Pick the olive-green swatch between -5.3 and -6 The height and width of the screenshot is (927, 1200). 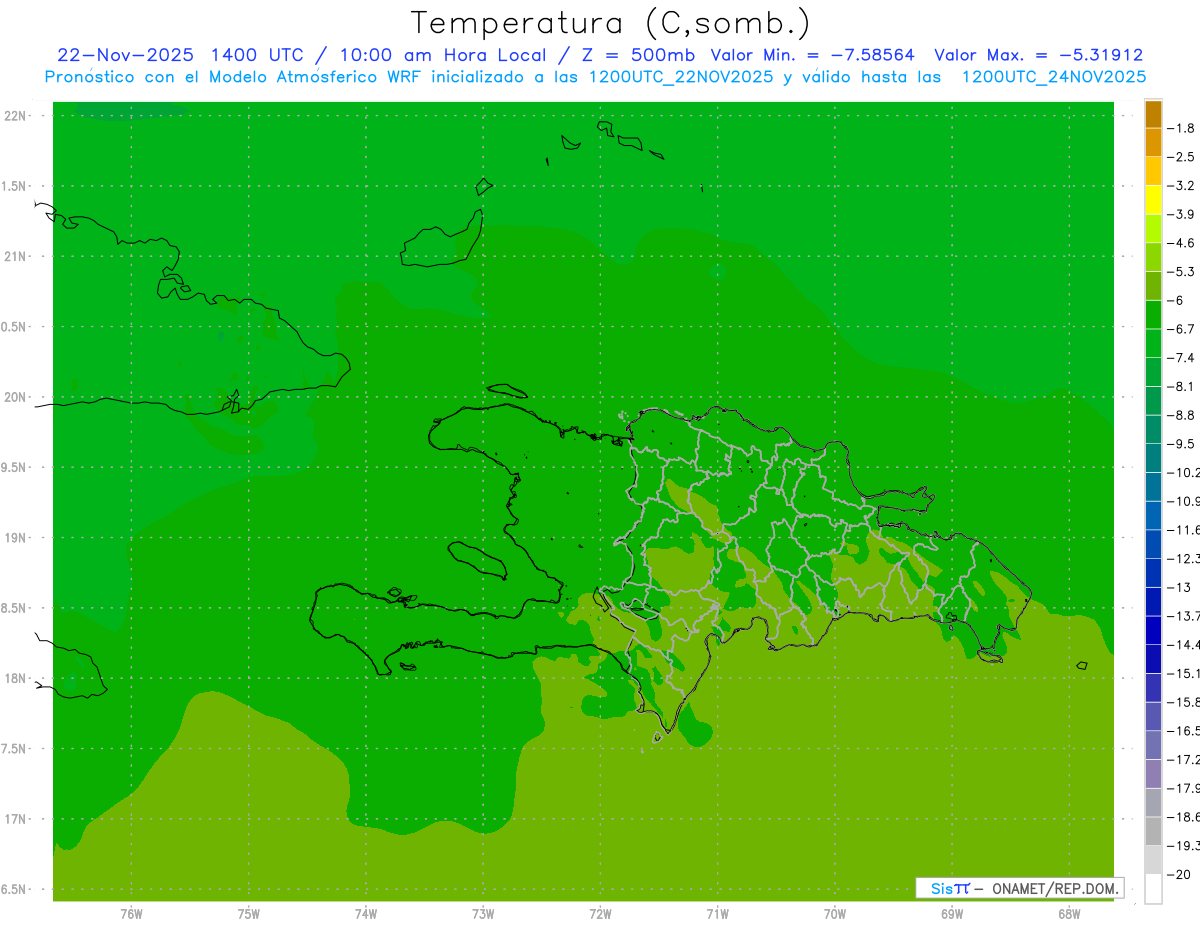coord(1153,286)
